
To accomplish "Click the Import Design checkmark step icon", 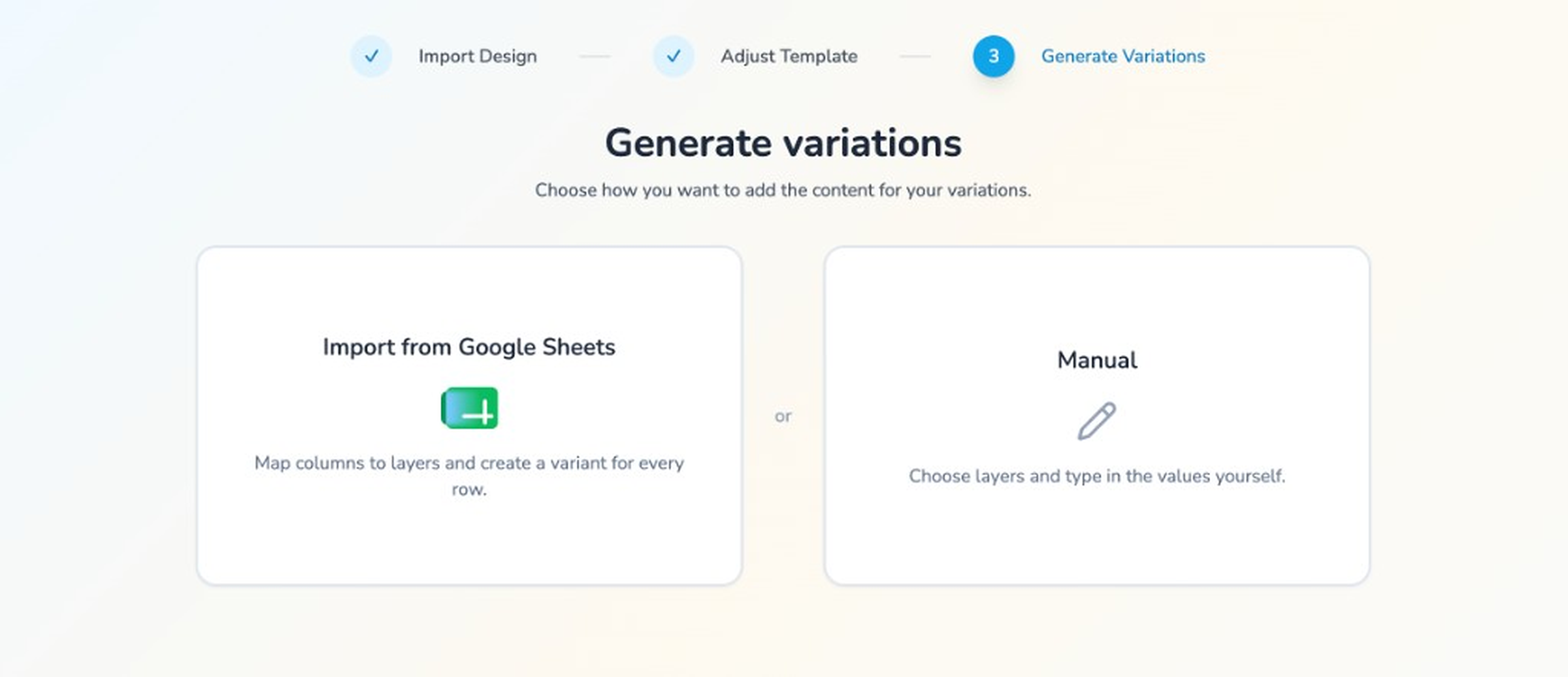I will click(x=371, y=56).
